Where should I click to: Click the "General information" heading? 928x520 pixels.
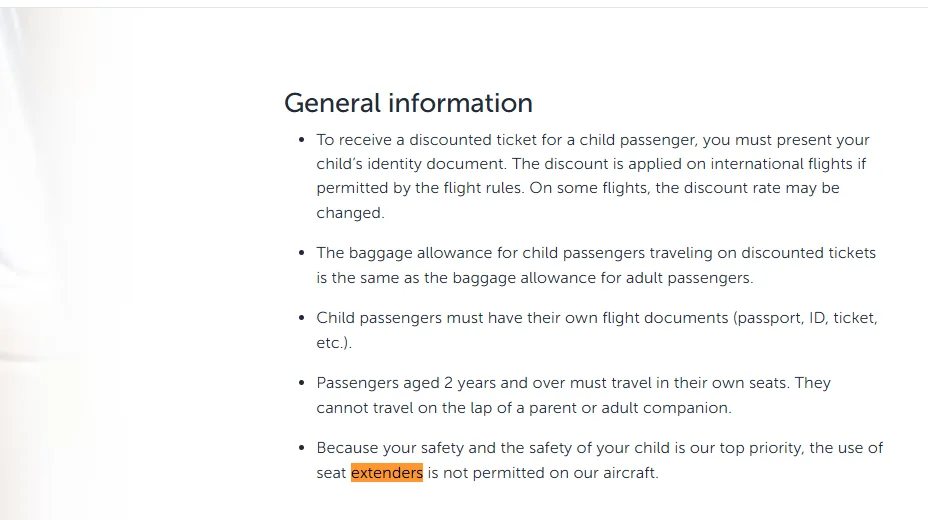(408, 103)
